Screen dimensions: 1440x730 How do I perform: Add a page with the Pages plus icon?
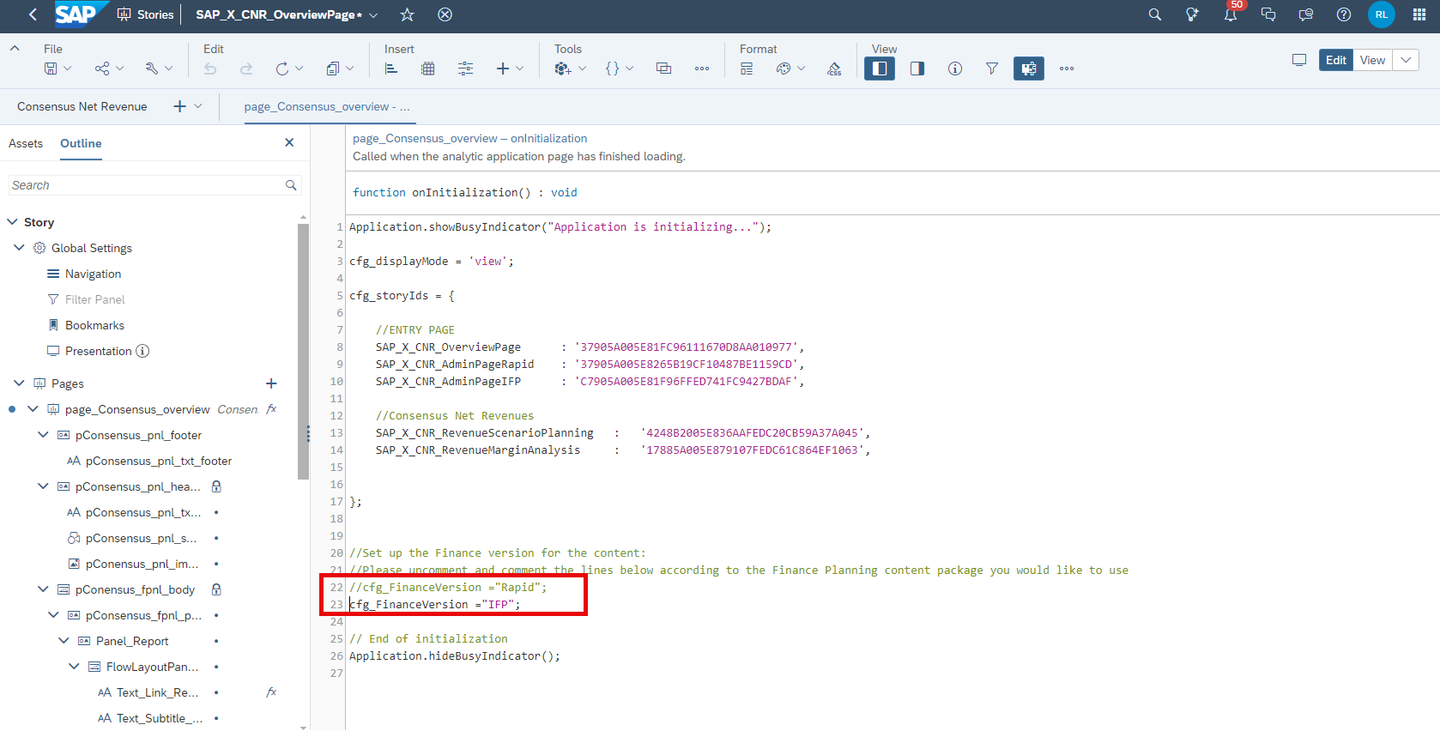tap(271, 383)
